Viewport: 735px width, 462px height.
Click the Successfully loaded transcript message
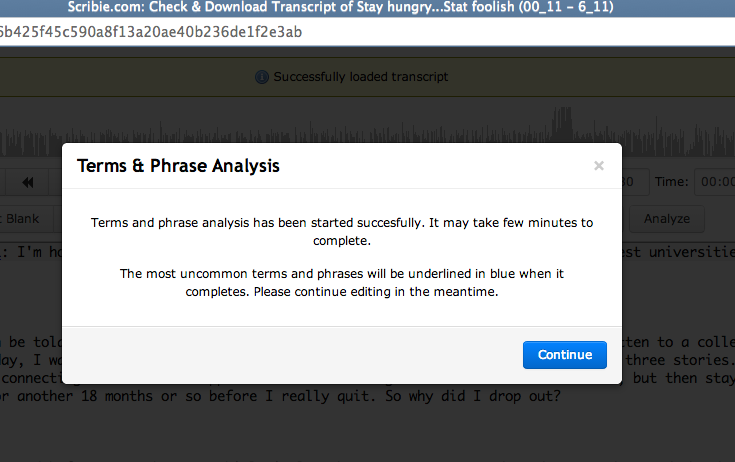[x=361, y=77]
